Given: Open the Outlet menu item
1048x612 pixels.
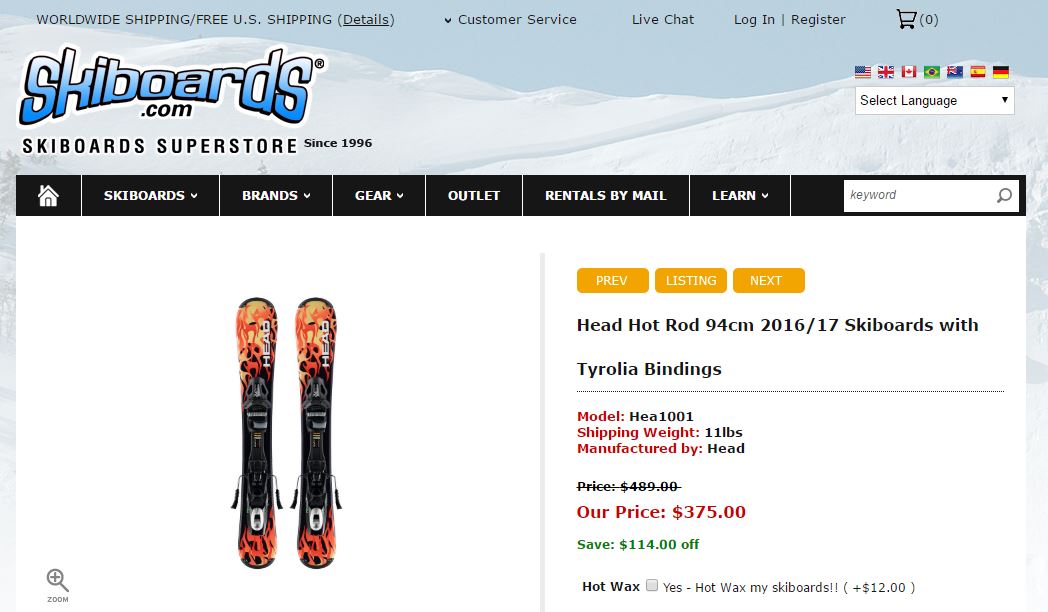Looking at the screenshot, I should pos(474,196).
